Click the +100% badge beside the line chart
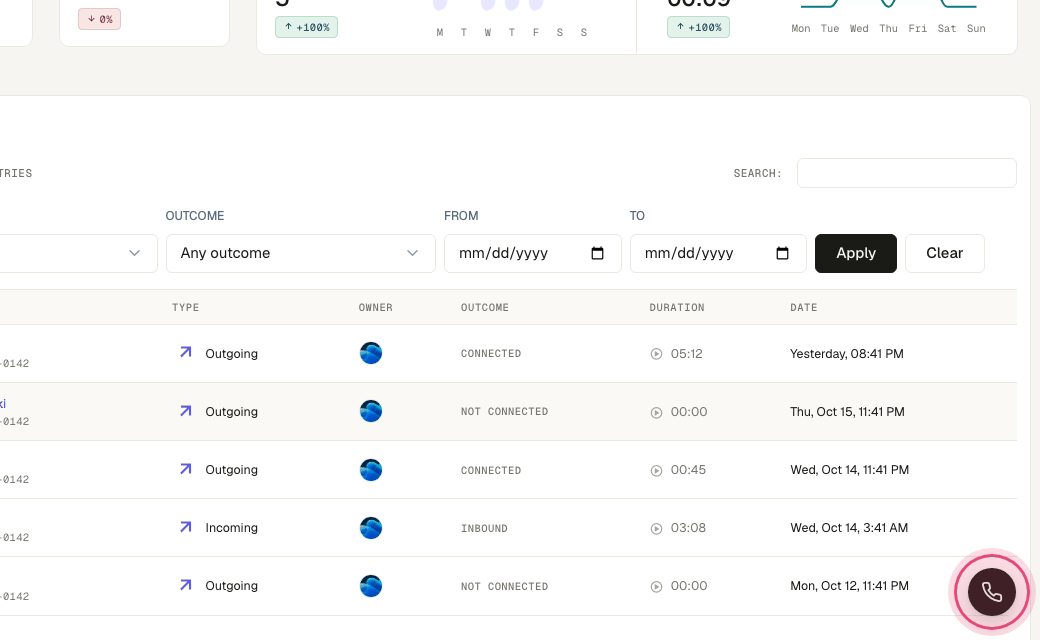 698,27
